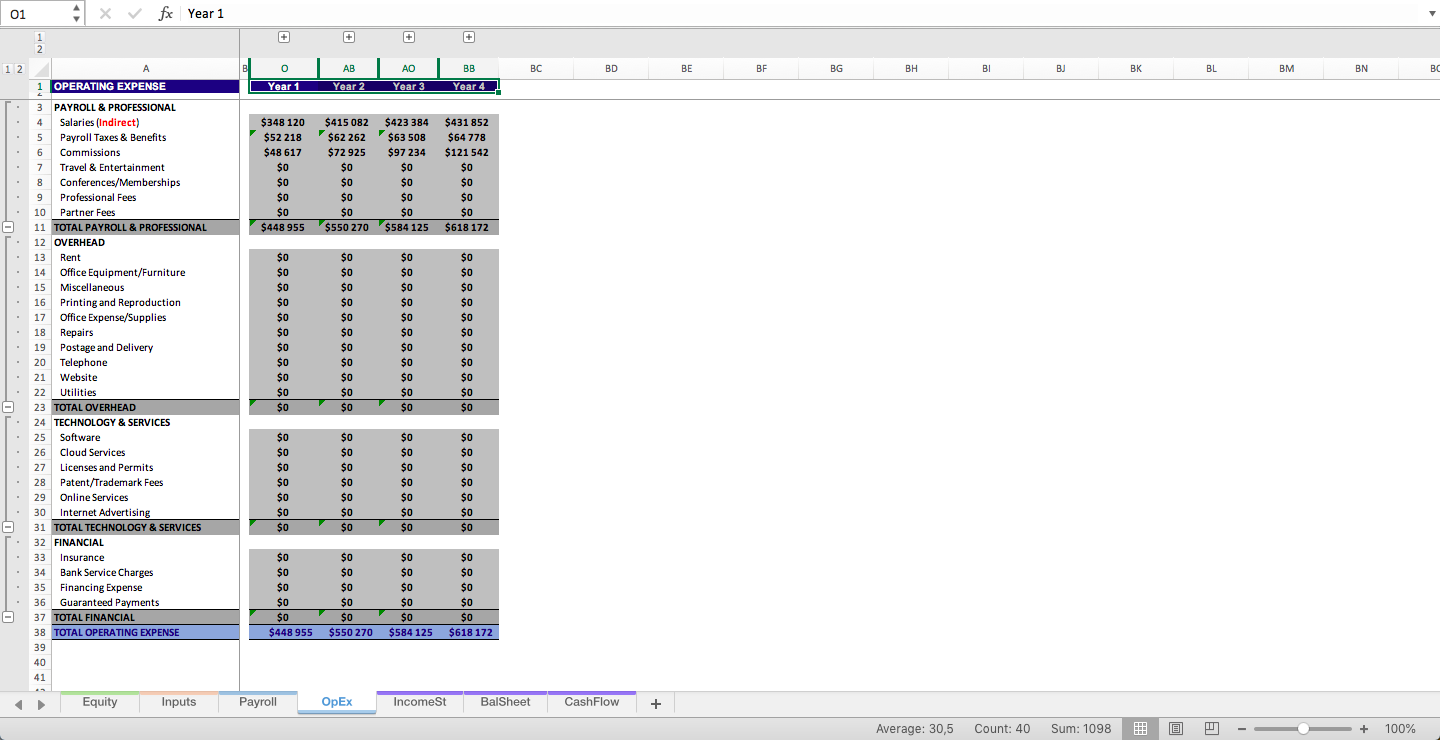1440x740 pixels.
Task: Click the Count: 40 status bar entry
Action: click(x=1002, y=729)
